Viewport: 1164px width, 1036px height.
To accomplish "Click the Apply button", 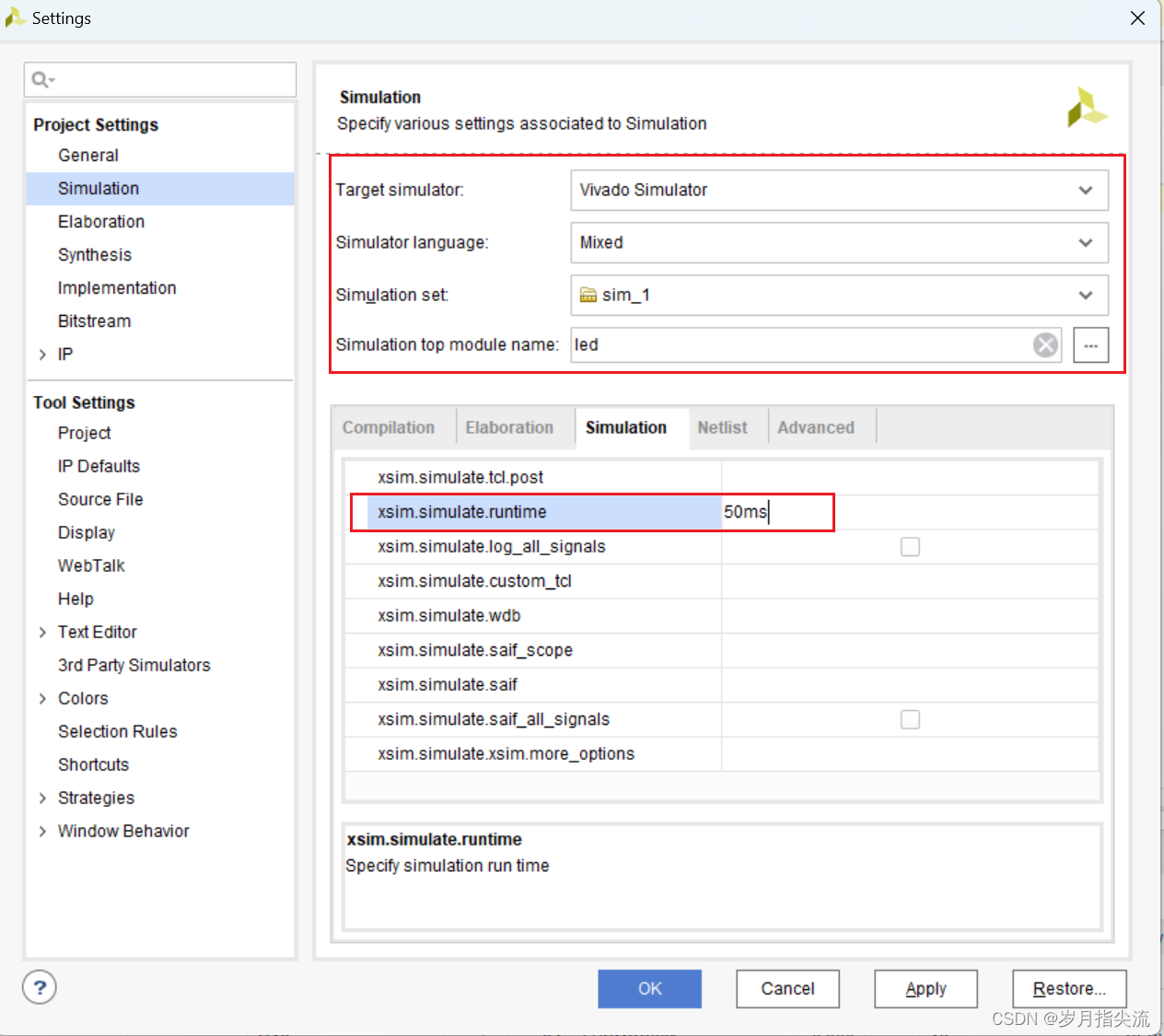I will [925, 989].
